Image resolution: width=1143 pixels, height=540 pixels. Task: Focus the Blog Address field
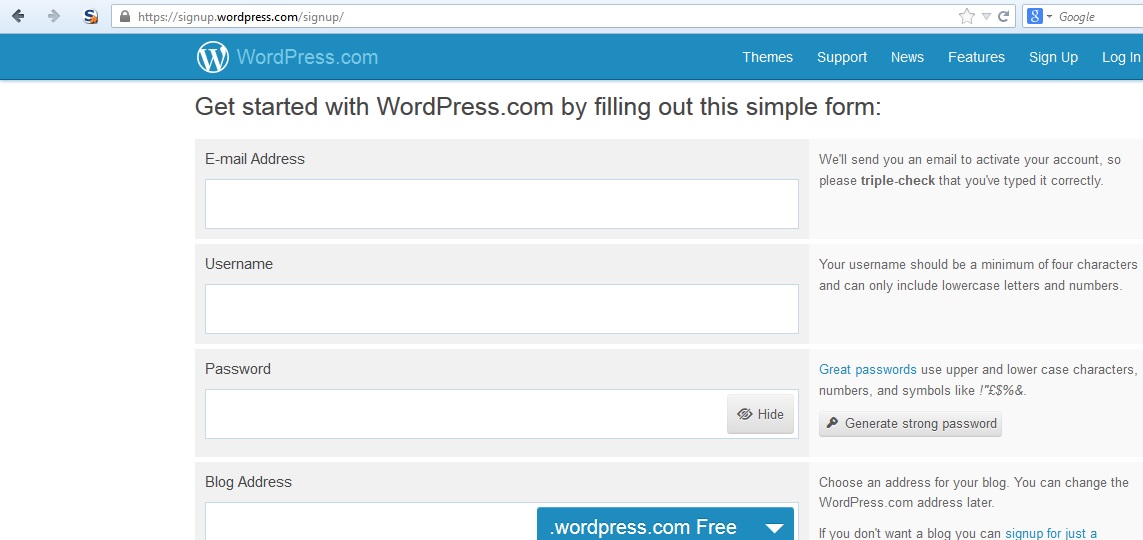[x=370, y=521]
